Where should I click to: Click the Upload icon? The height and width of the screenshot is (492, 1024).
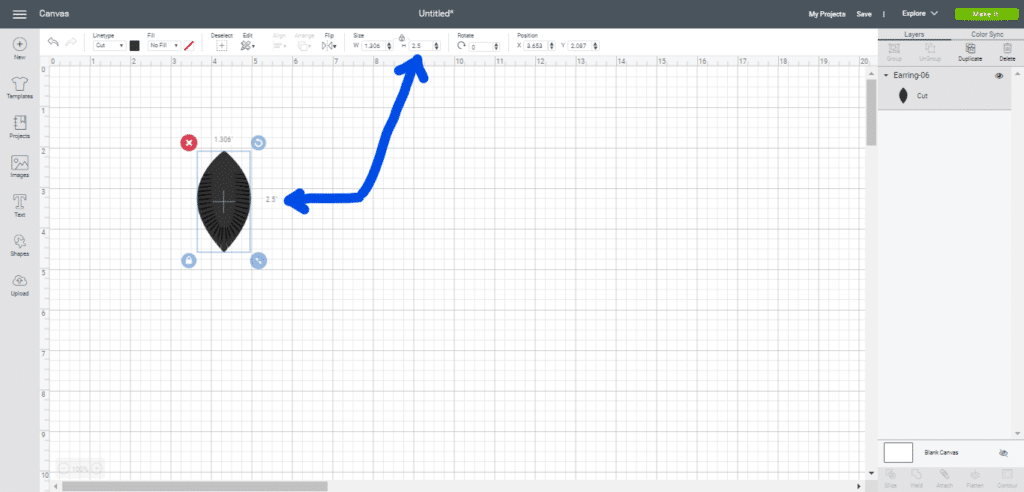[x=19, y=283]
